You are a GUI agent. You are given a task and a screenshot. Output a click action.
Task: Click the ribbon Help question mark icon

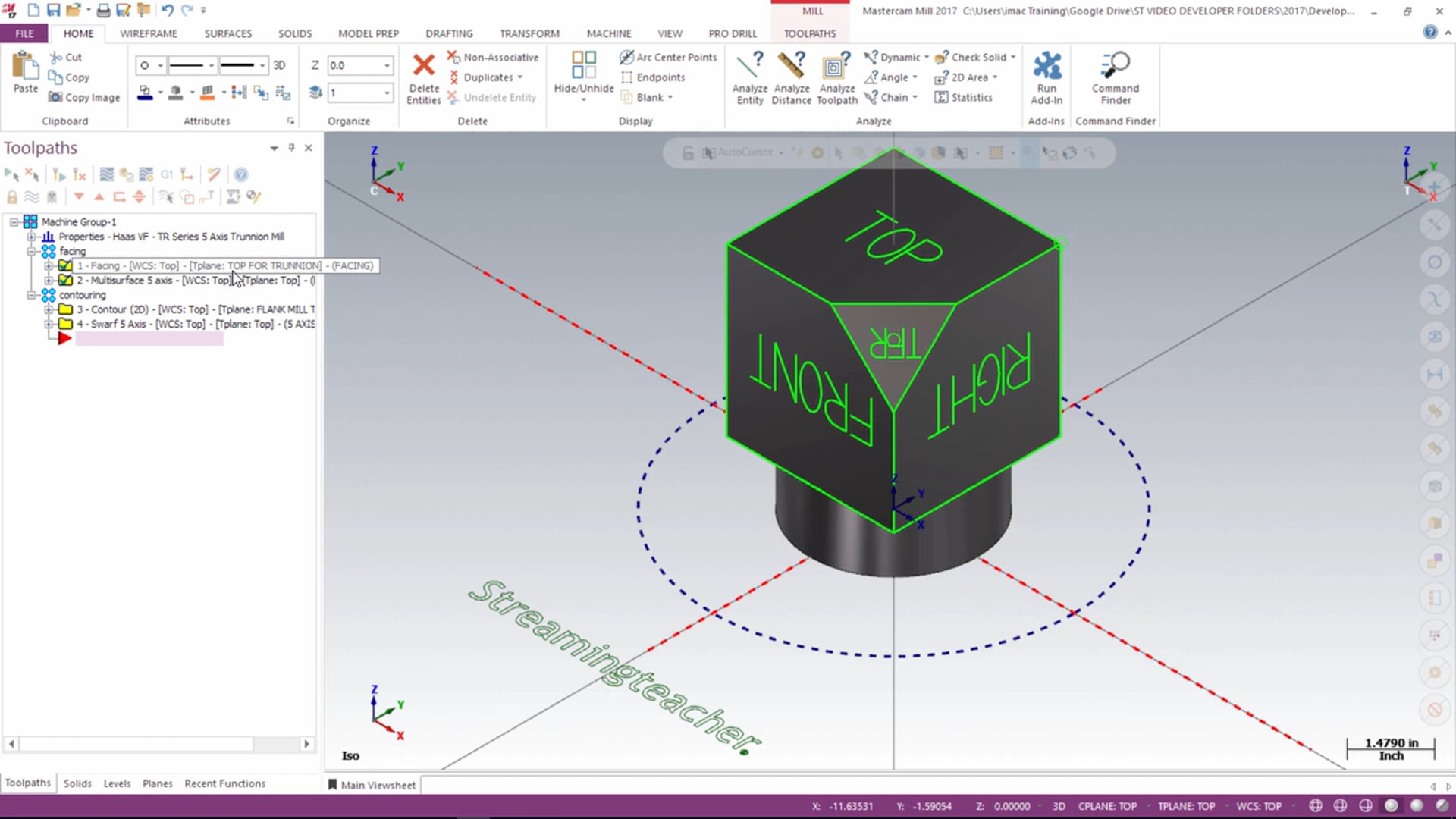click(1429, 32)
